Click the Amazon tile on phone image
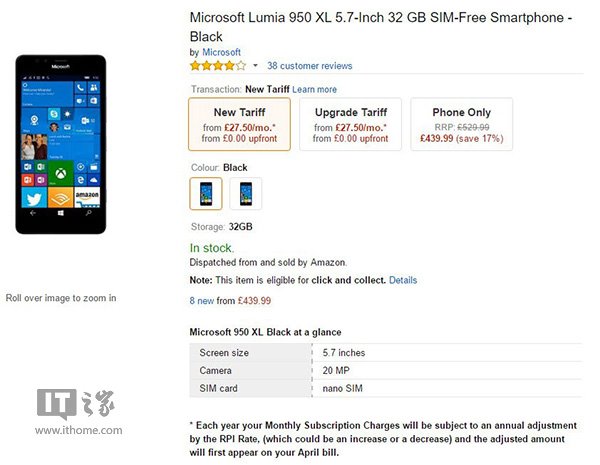600x465 pixels. coord(87,197)
